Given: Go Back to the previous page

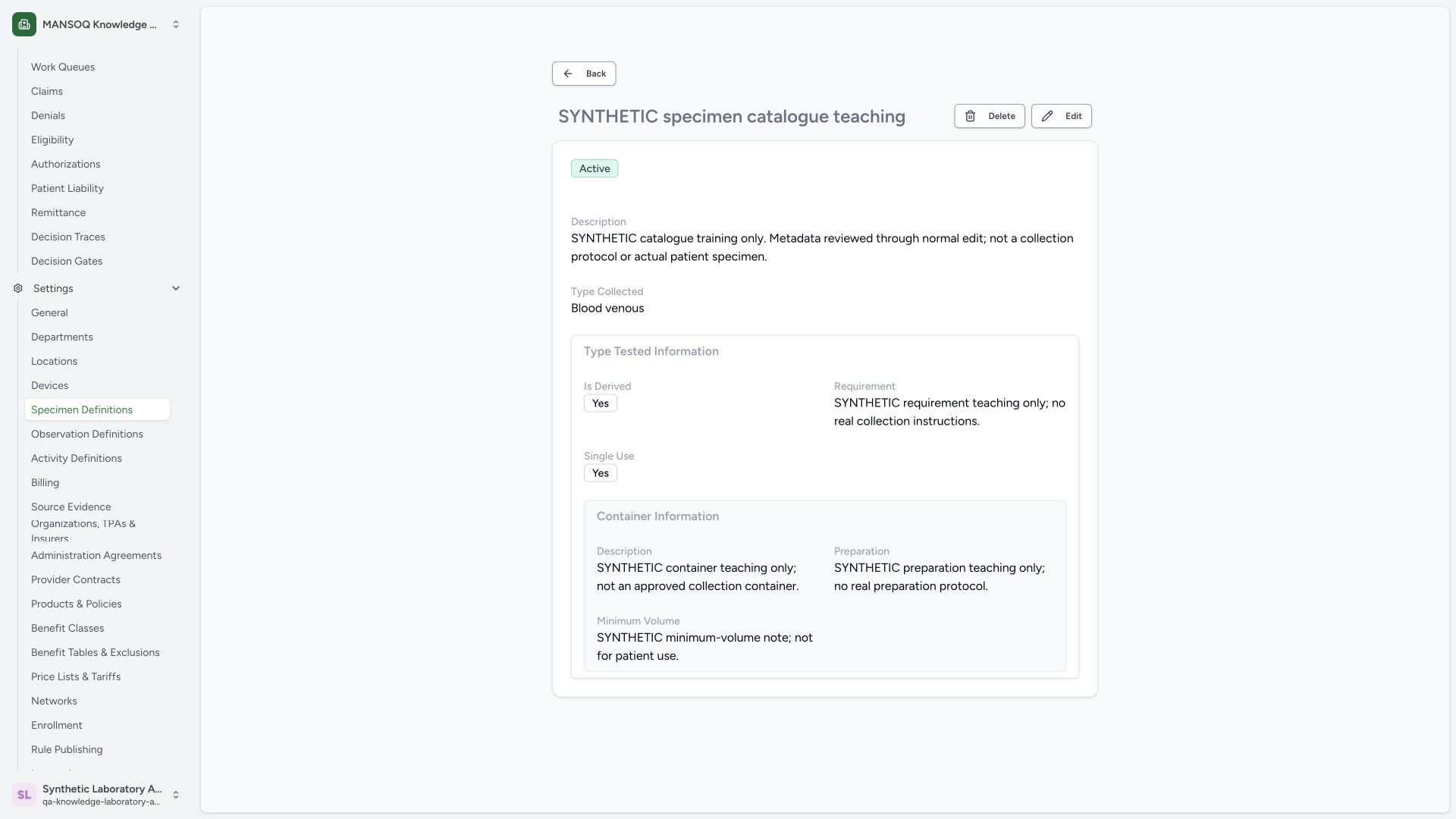Looking at the screenshot, I should pos(584,74).
